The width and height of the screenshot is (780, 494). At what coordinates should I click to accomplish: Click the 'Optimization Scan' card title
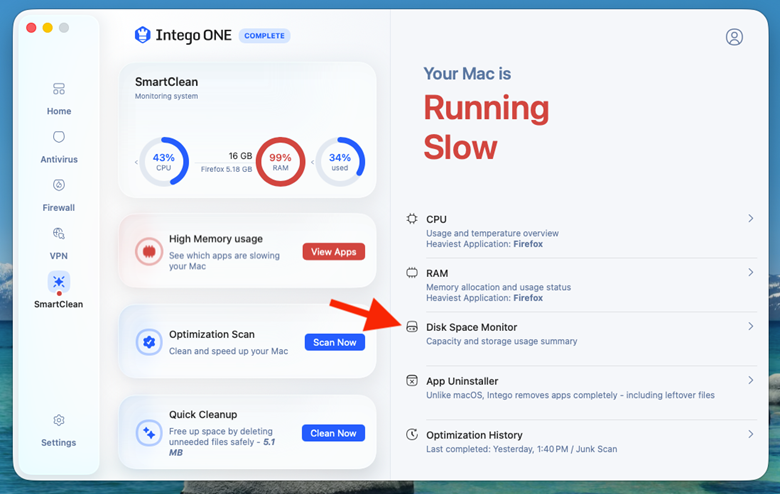tap(211, 334)
